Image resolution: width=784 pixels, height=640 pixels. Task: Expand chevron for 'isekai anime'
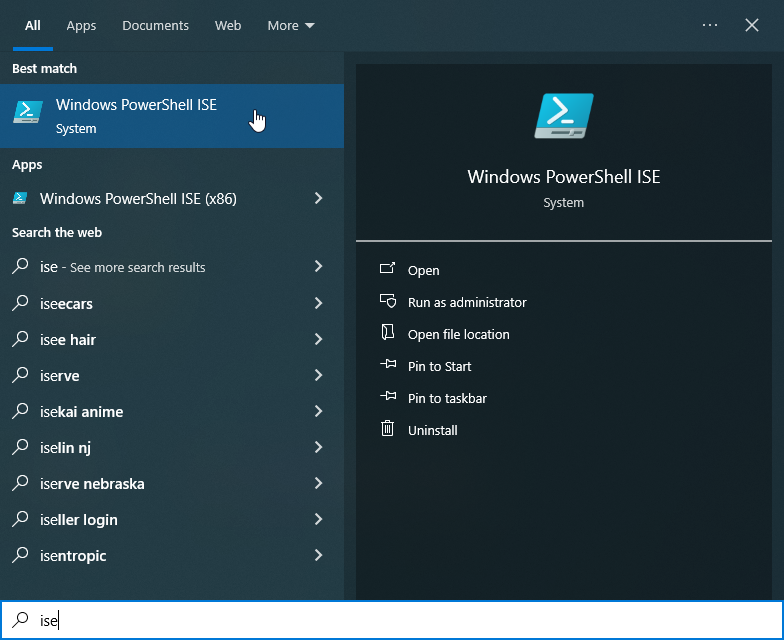pos(318,411)
